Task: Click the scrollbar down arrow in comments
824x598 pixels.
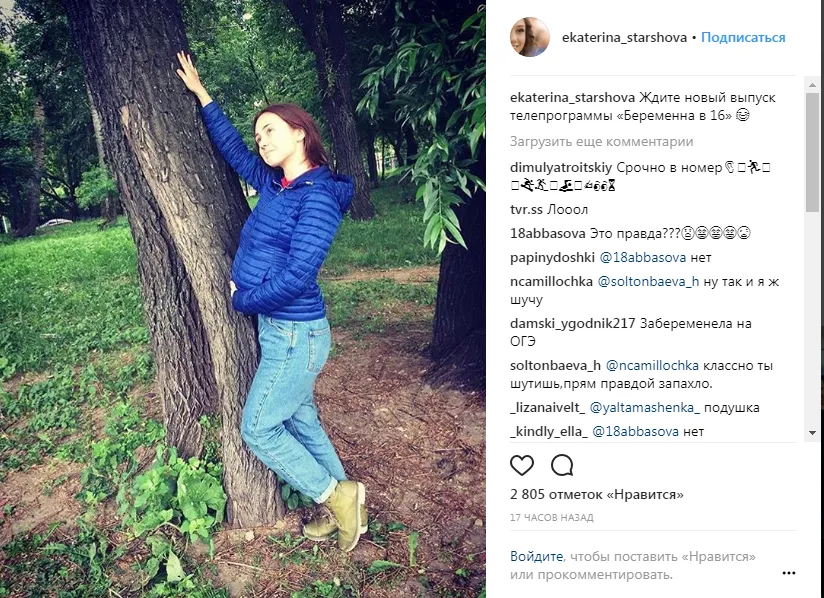Action: [x=812, y=433]
